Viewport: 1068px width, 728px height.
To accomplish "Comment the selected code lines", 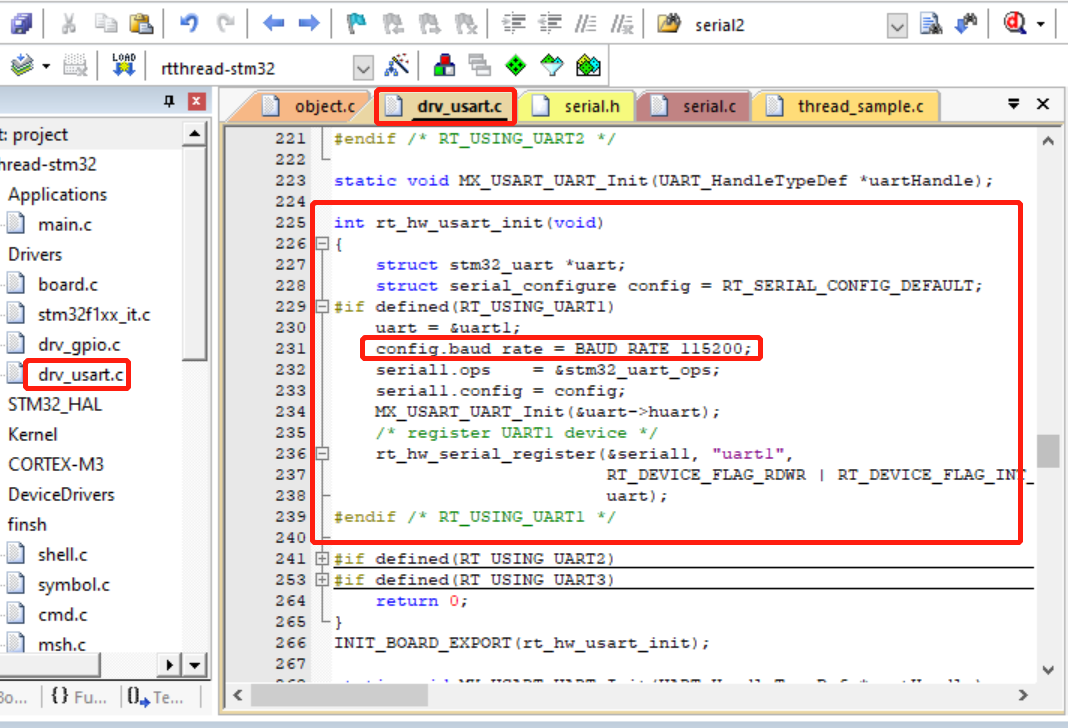I will [x=586, y=24].
